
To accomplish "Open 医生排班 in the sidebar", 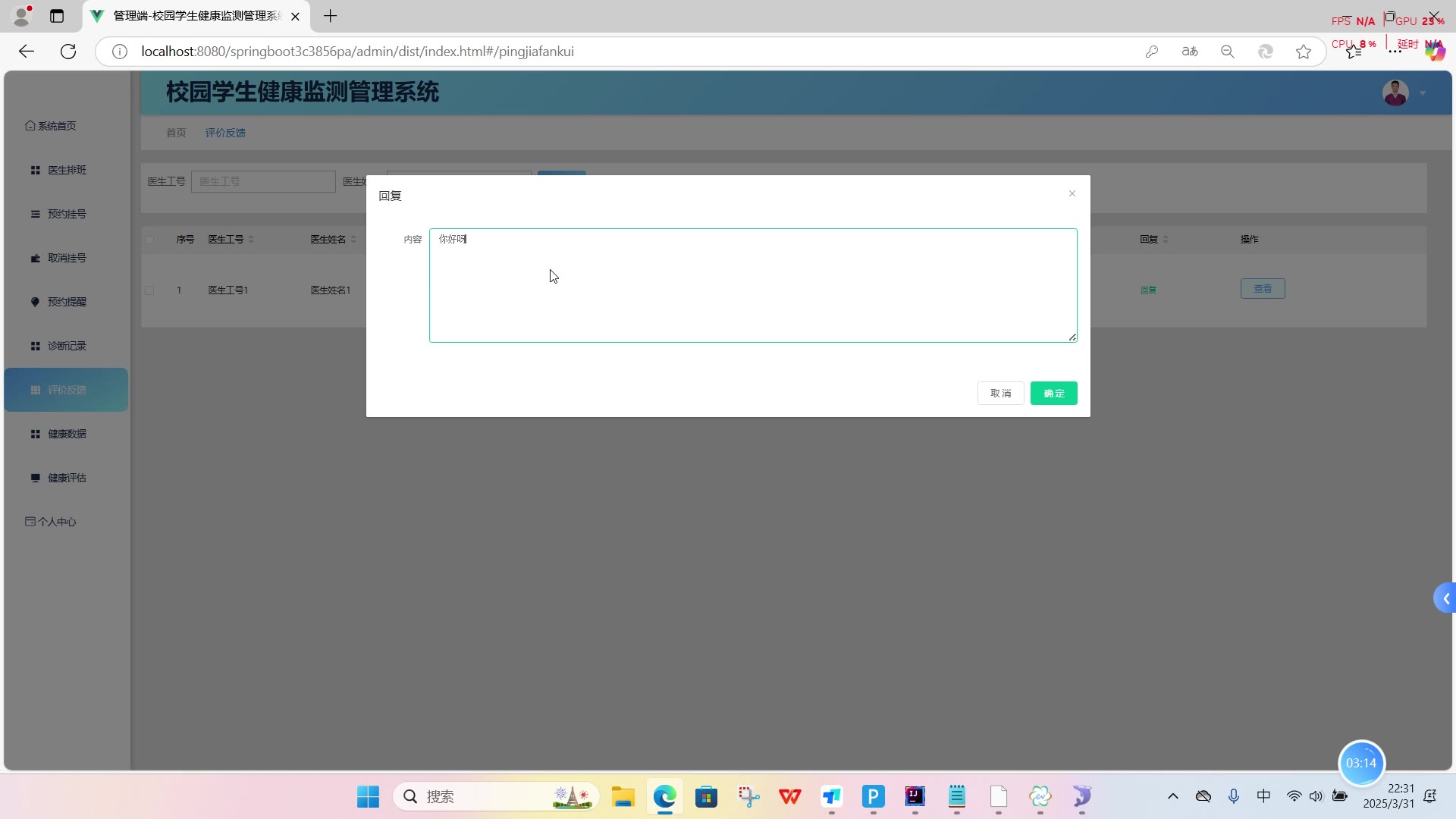I will (67, 170).
